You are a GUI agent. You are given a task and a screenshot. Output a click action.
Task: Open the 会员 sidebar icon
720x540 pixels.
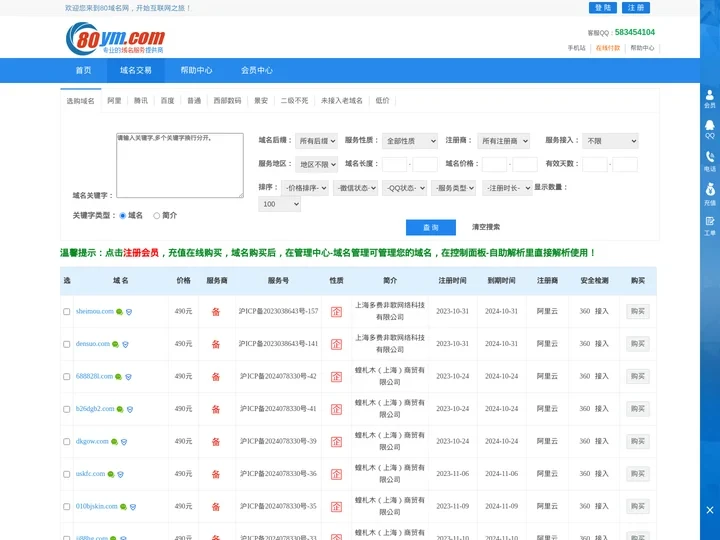click(x=709, y=99)
